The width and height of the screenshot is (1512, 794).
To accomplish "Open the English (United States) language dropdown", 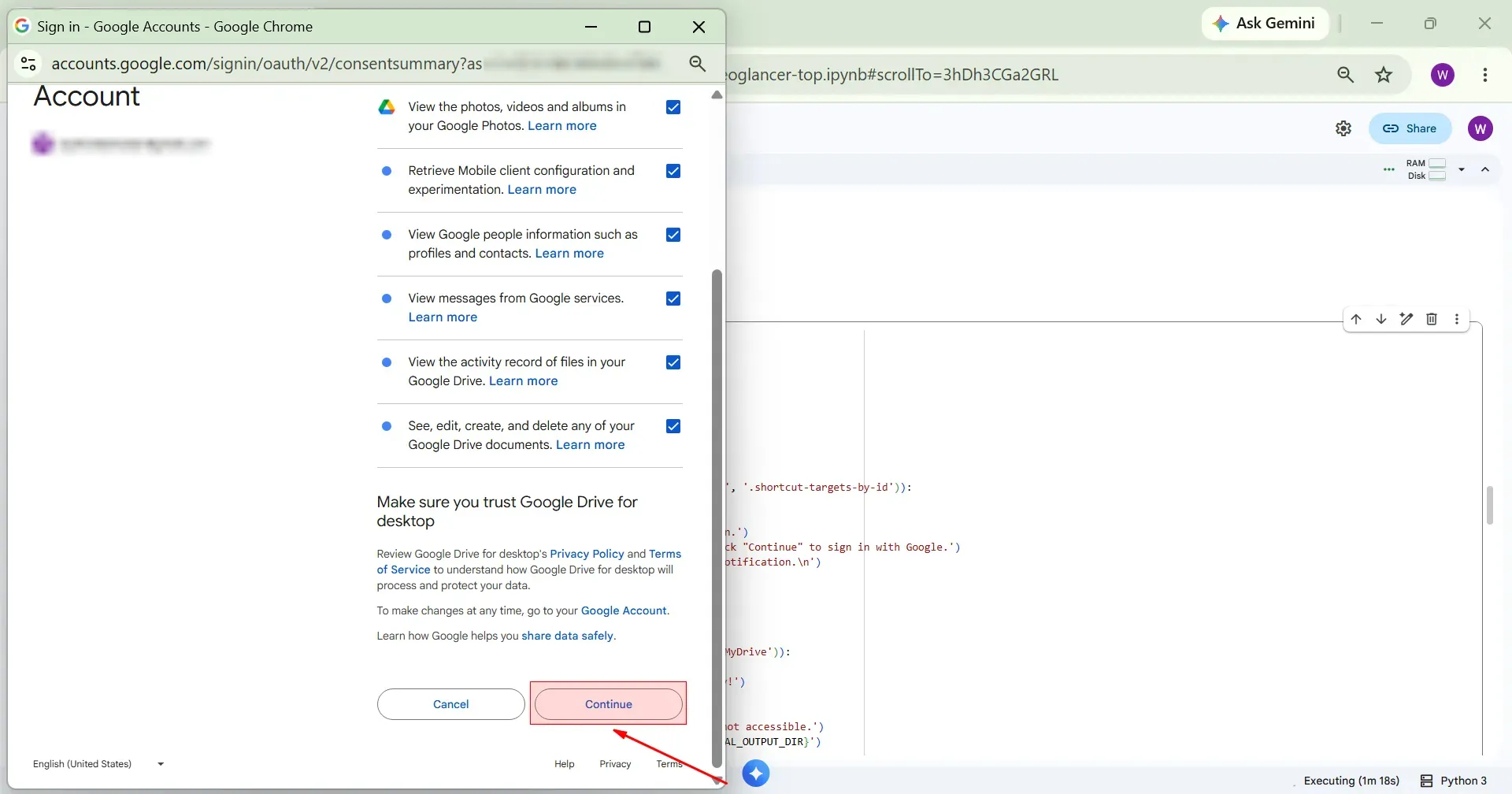I will click(x=98, y=764).
